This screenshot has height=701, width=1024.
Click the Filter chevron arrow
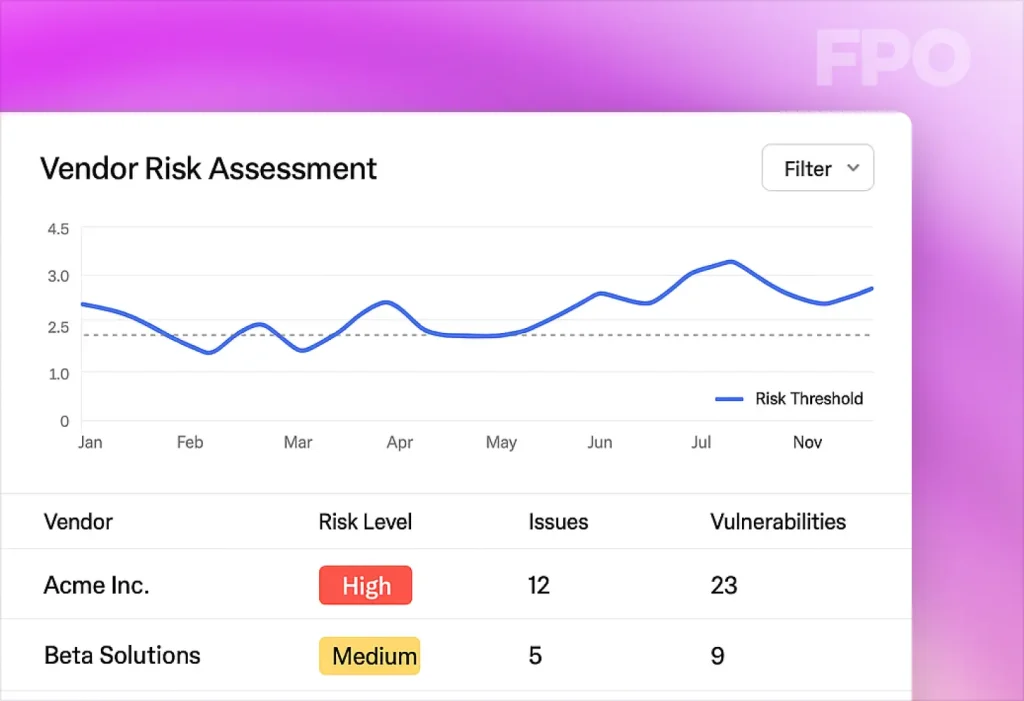tap(853, 168)
